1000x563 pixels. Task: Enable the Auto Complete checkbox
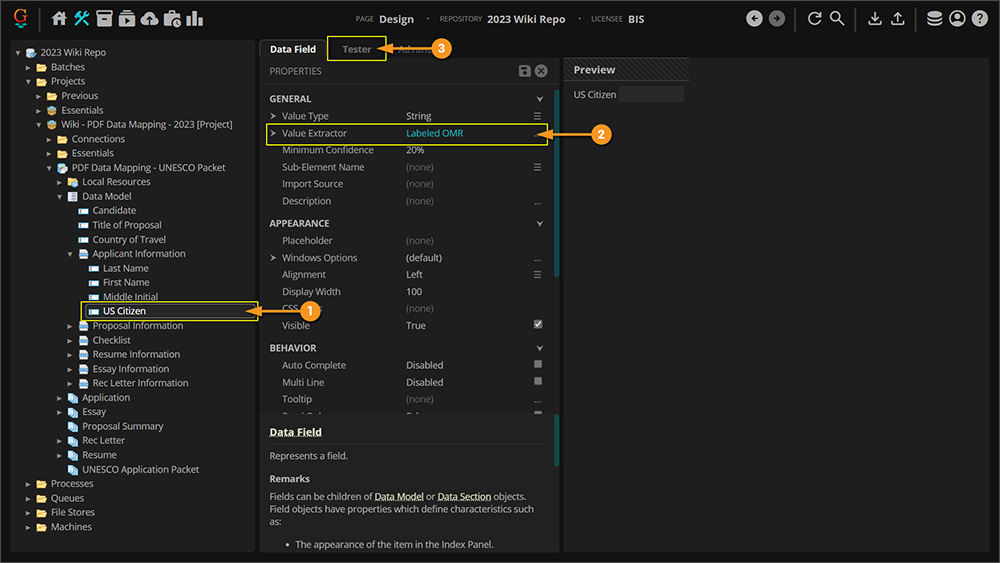coord(538,365)
